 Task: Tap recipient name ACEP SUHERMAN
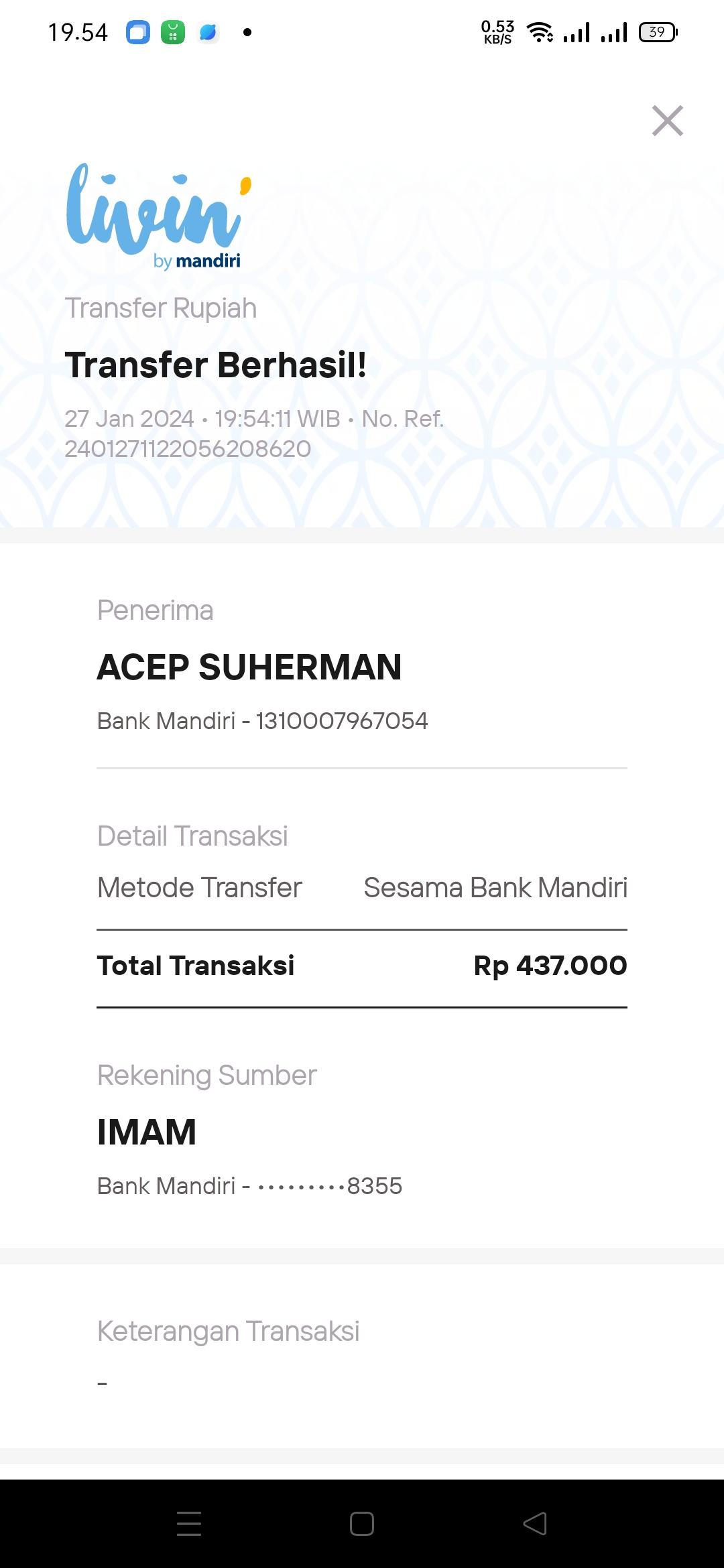click(249, 667)
